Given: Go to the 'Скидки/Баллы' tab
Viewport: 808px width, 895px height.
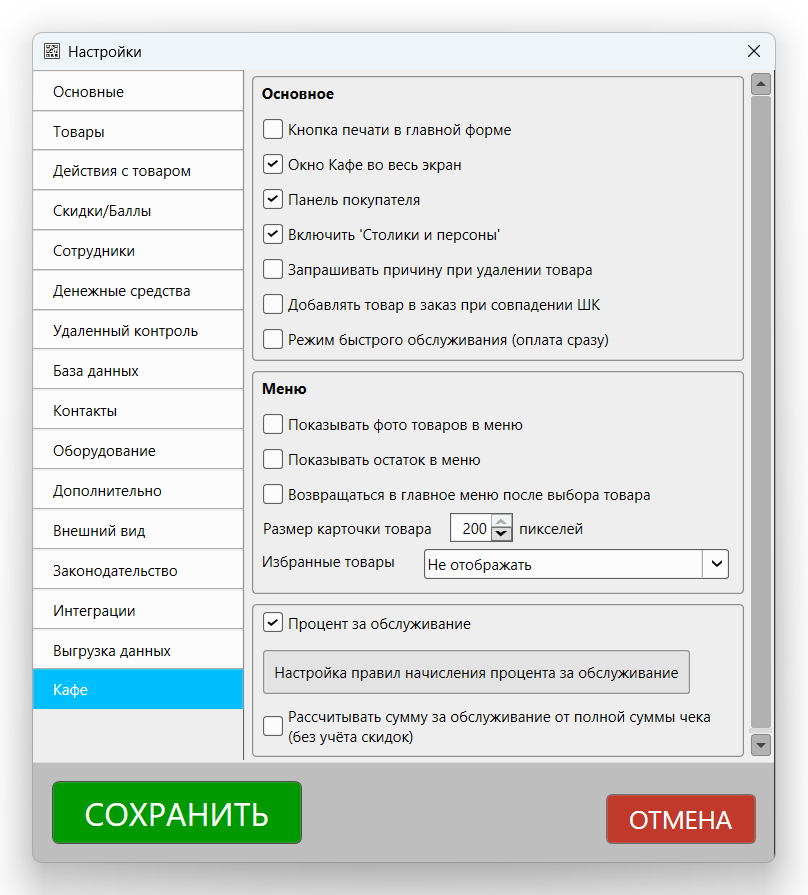Looking at the screenshot, I should [138, 211].
